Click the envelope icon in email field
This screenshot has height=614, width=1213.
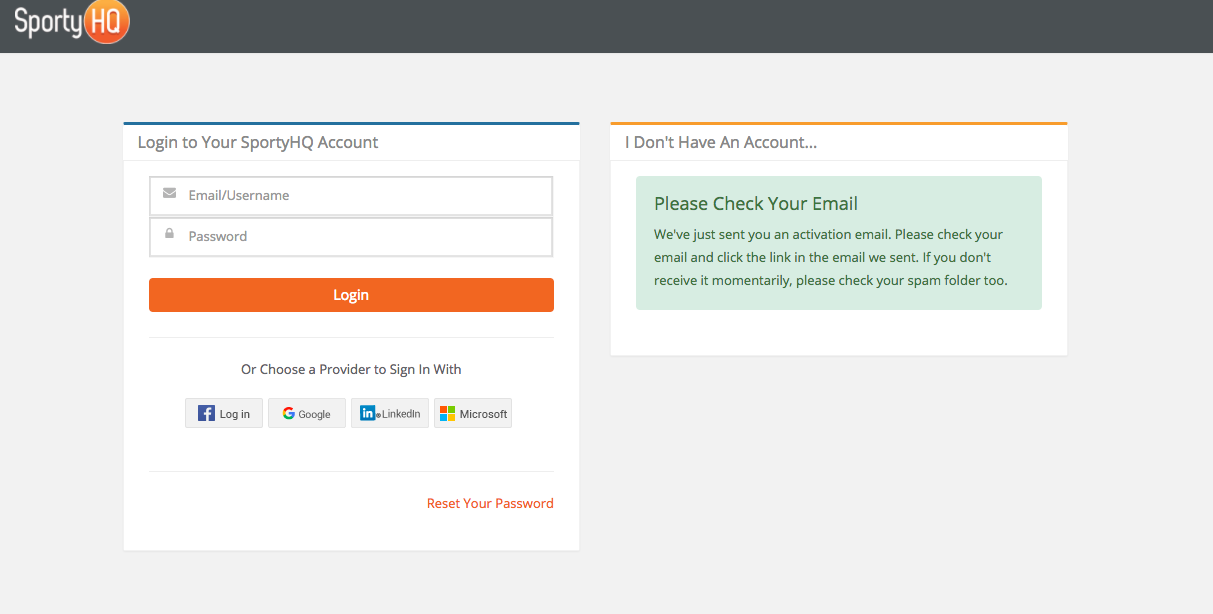point(169,193)
